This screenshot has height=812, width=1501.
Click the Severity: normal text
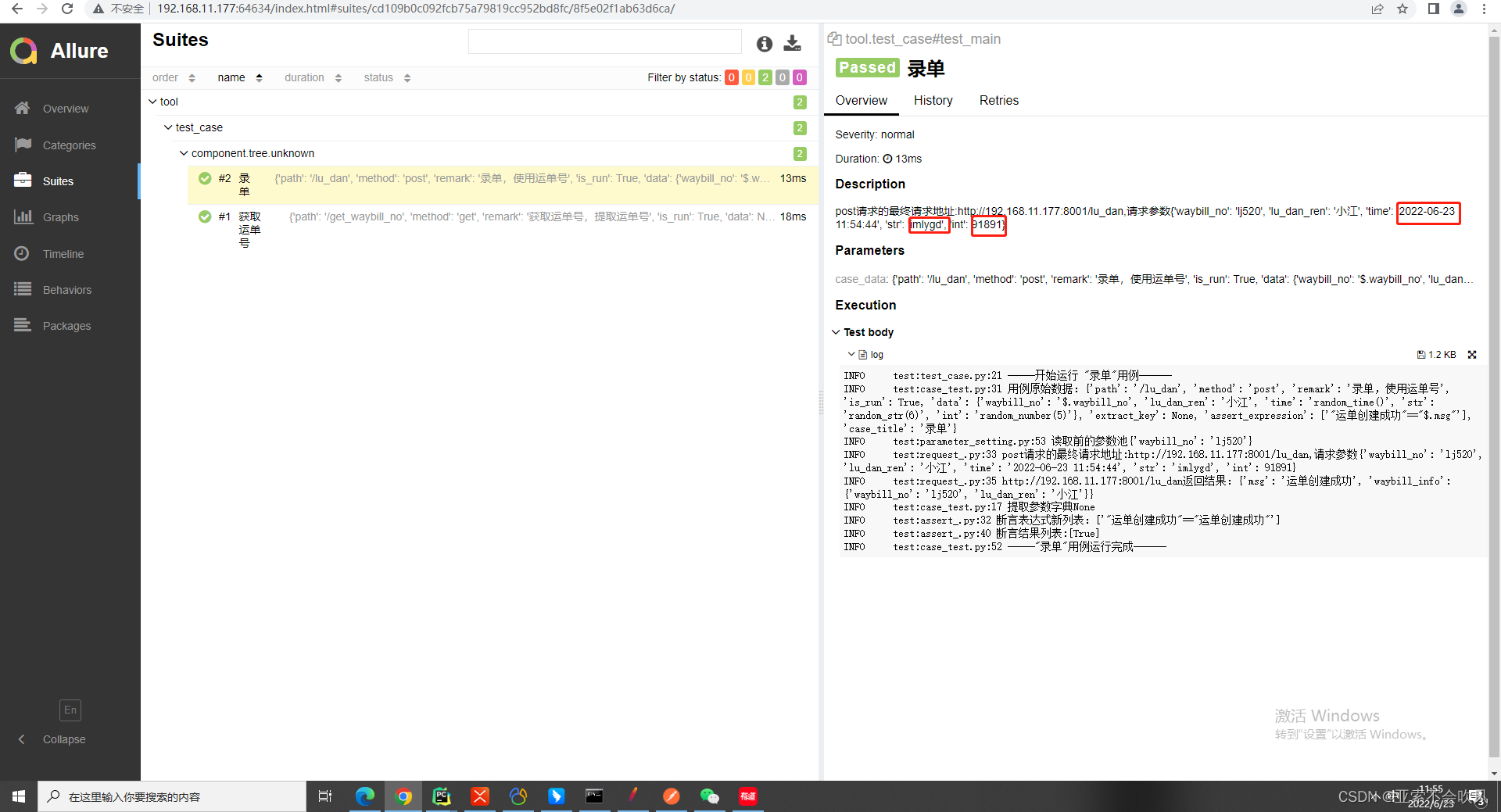(874, 134)
